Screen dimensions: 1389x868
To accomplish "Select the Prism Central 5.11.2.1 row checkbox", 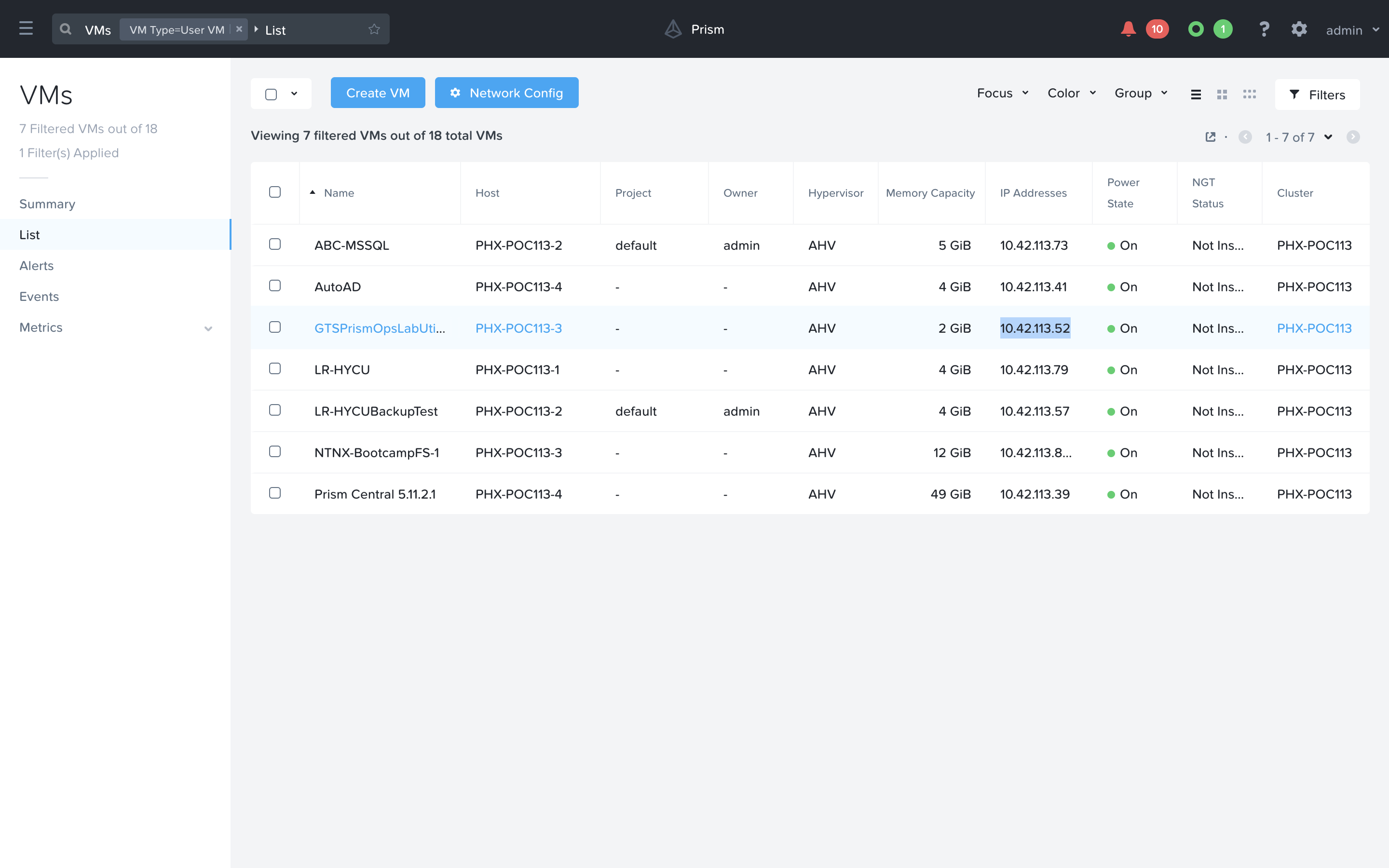I will [275, 492].
